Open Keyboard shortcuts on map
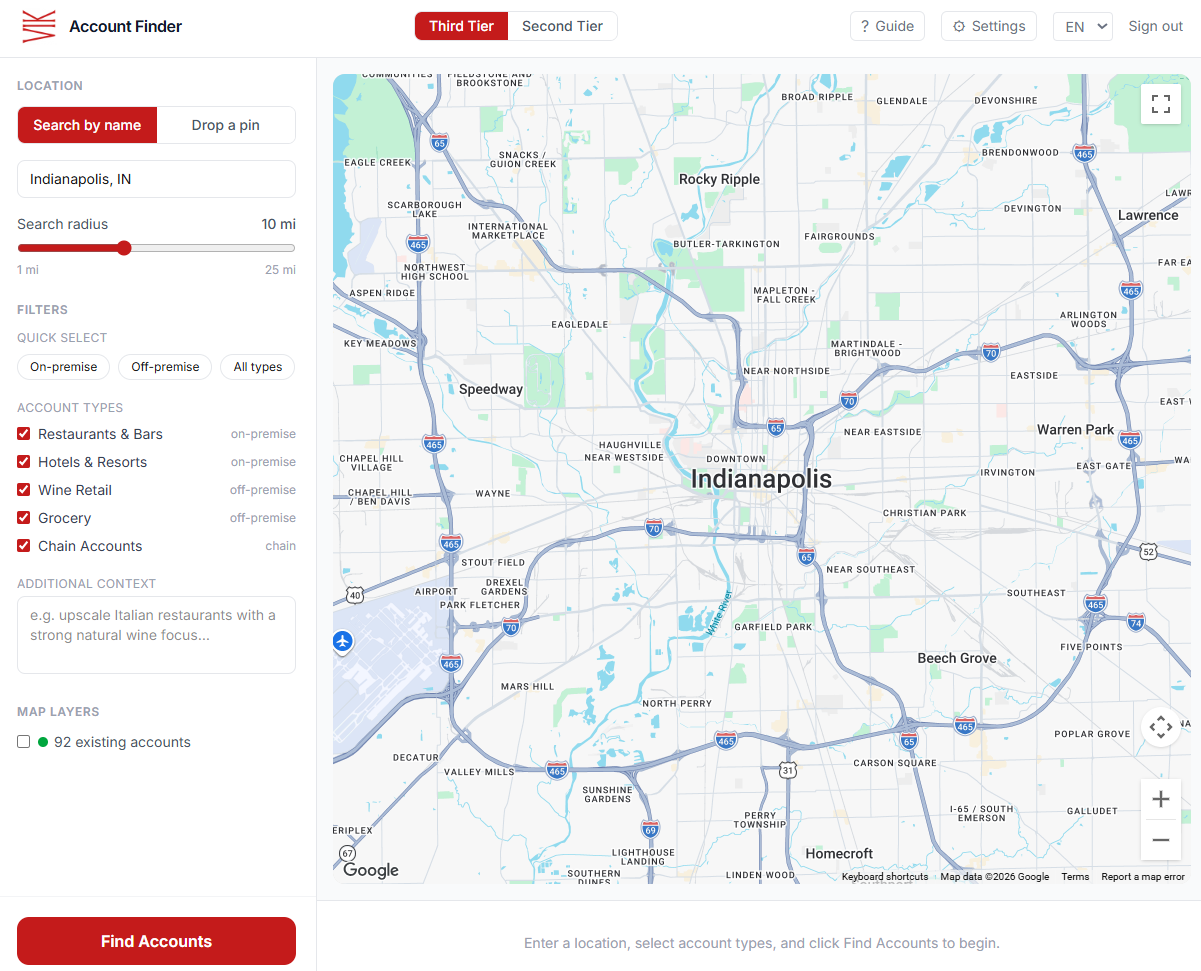The height and width of the screenshot is (971, 1201). click(x=885, y=877)
